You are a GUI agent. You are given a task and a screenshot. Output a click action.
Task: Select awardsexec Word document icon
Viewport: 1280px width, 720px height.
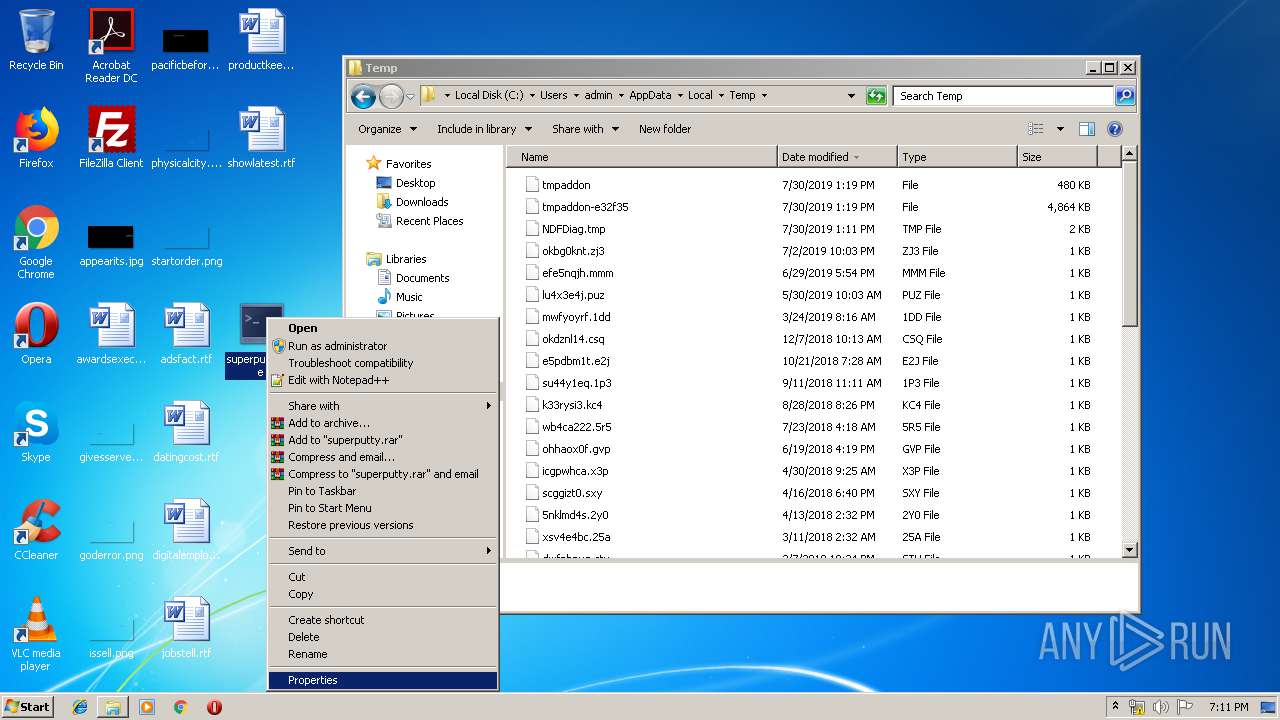click(x=111, y=334)
